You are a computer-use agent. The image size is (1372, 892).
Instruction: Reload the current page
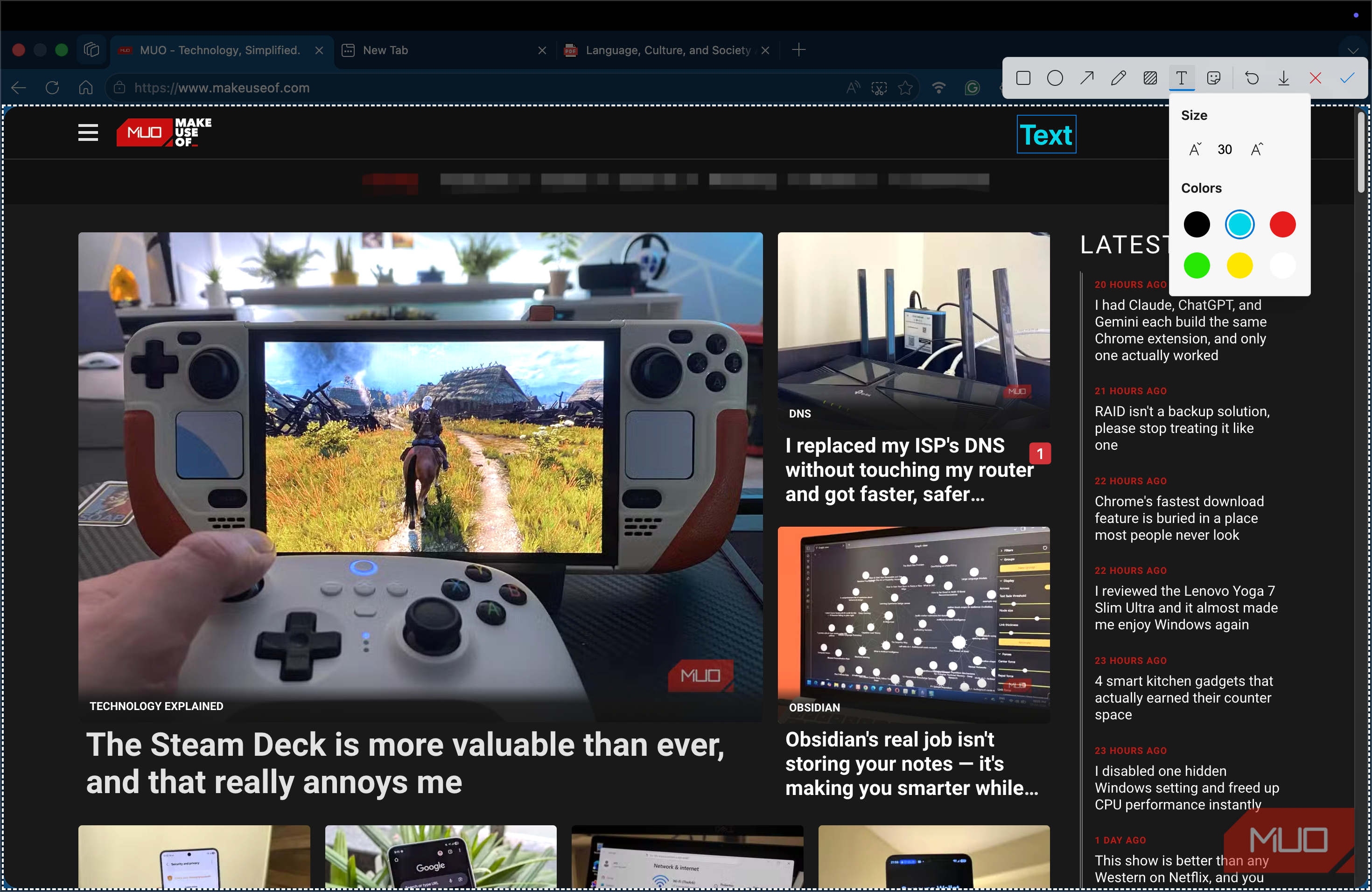[52, 88]
